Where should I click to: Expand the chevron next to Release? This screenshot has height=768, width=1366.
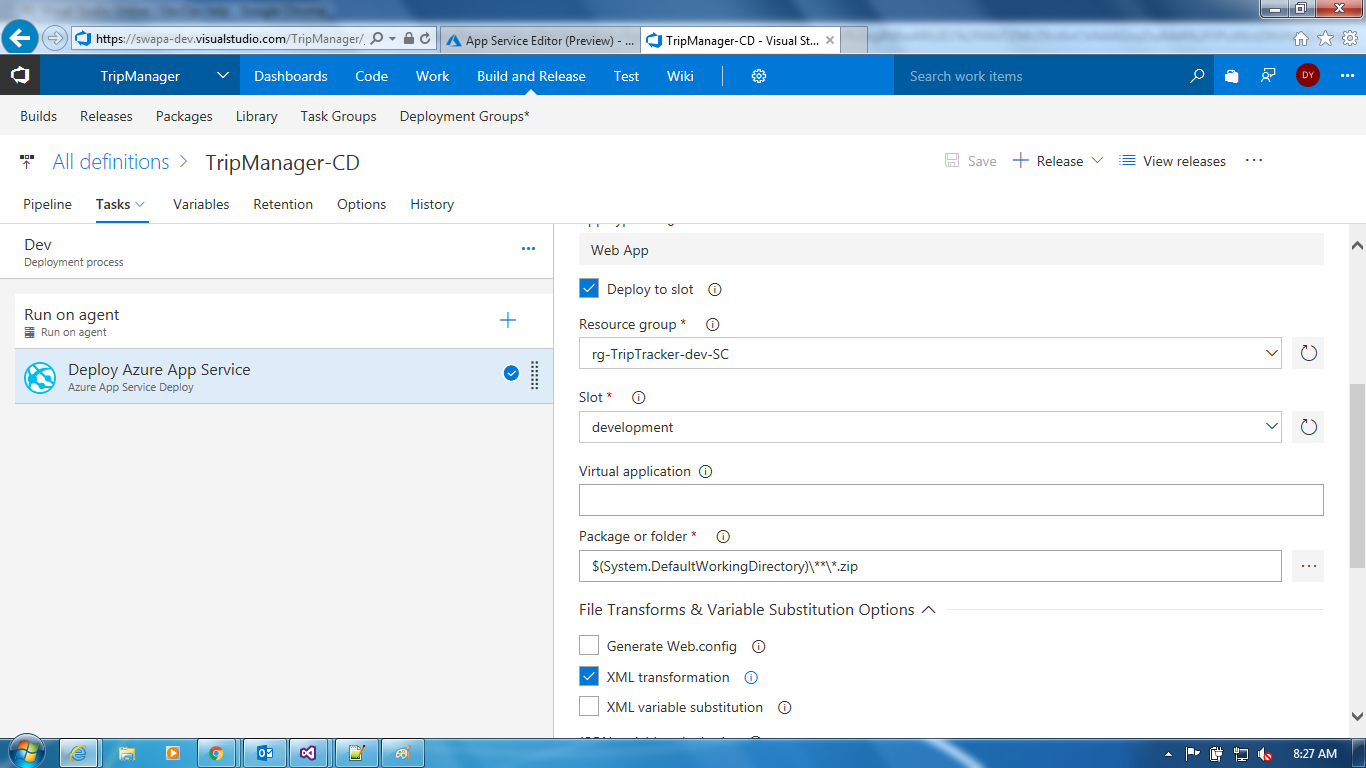(1097, 161)
